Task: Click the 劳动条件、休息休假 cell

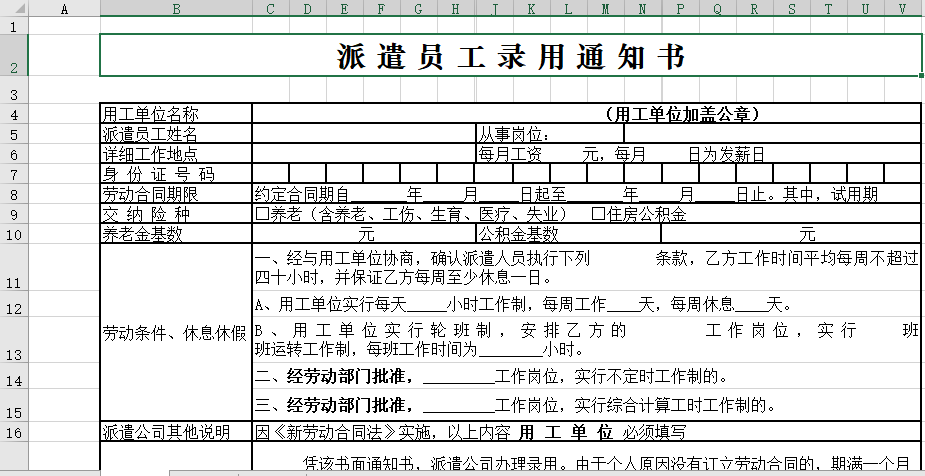Action: (176, 332)
